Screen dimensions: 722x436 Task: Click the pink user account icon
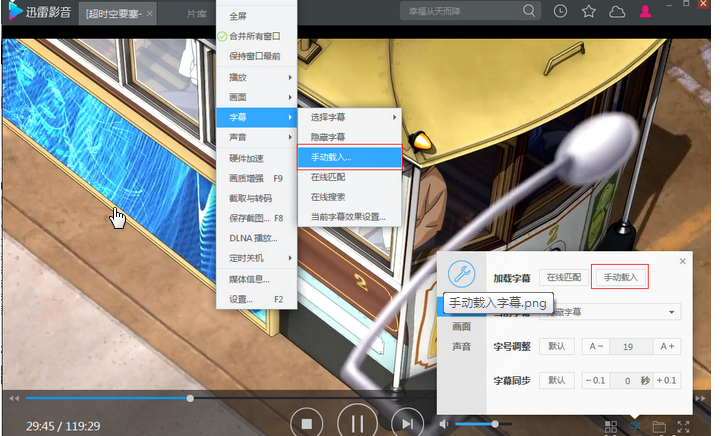646,12
